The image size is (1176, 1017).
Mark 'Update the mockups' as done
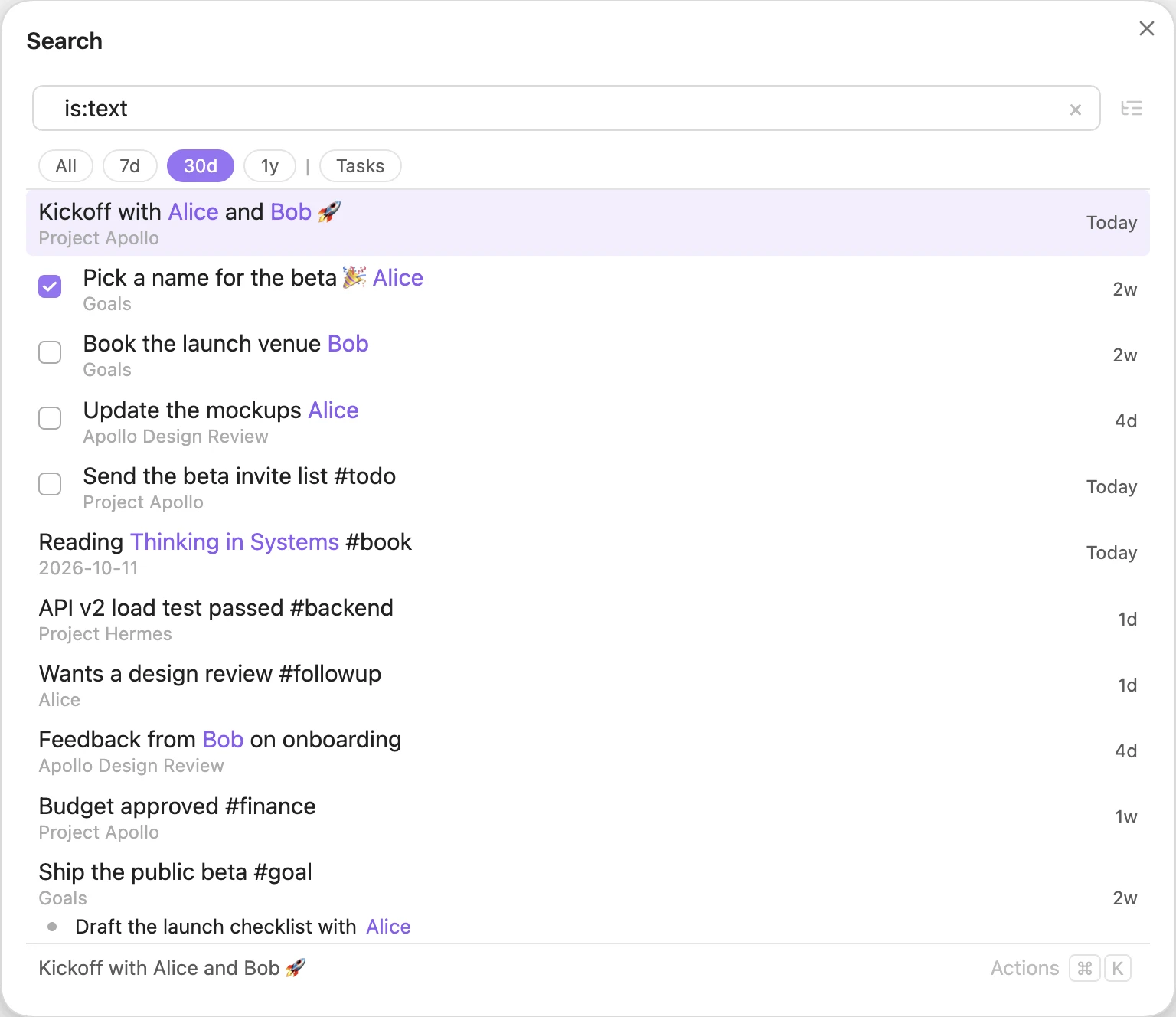pyautogui.click(x=50, y=418)
